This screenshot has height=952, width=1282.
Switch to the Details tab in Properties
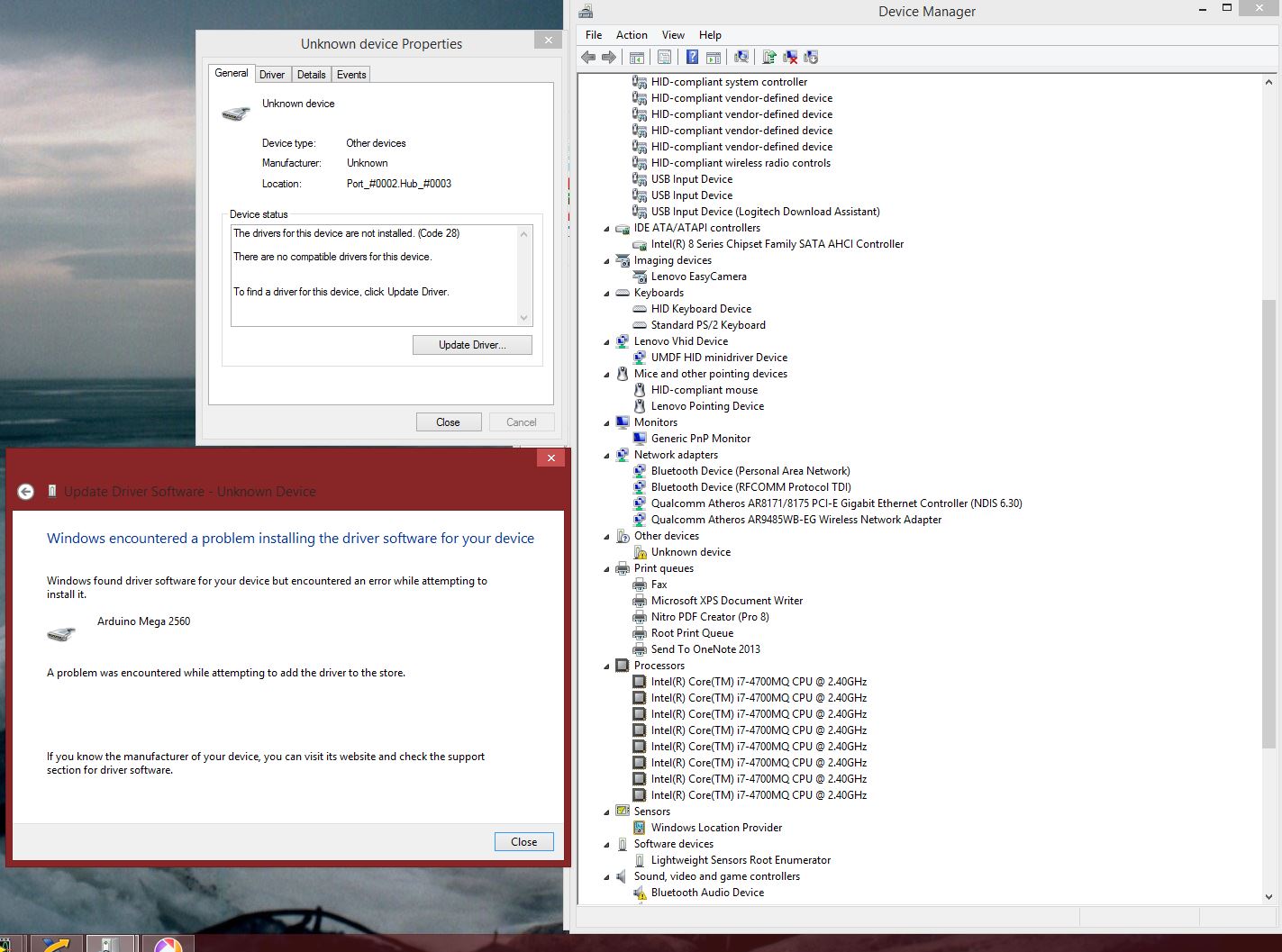coord(311,75)
